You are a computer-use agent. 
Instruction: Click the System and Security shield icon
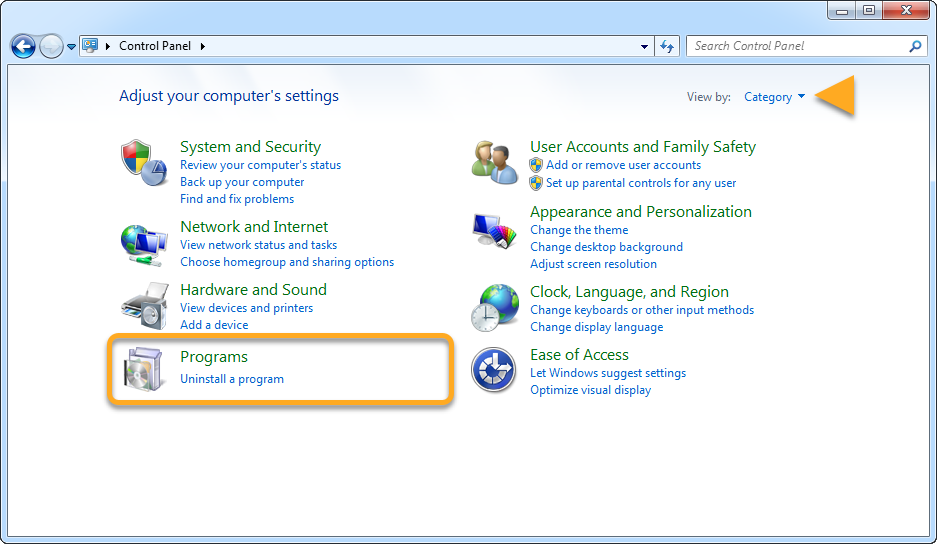click(x=143, y=162)
